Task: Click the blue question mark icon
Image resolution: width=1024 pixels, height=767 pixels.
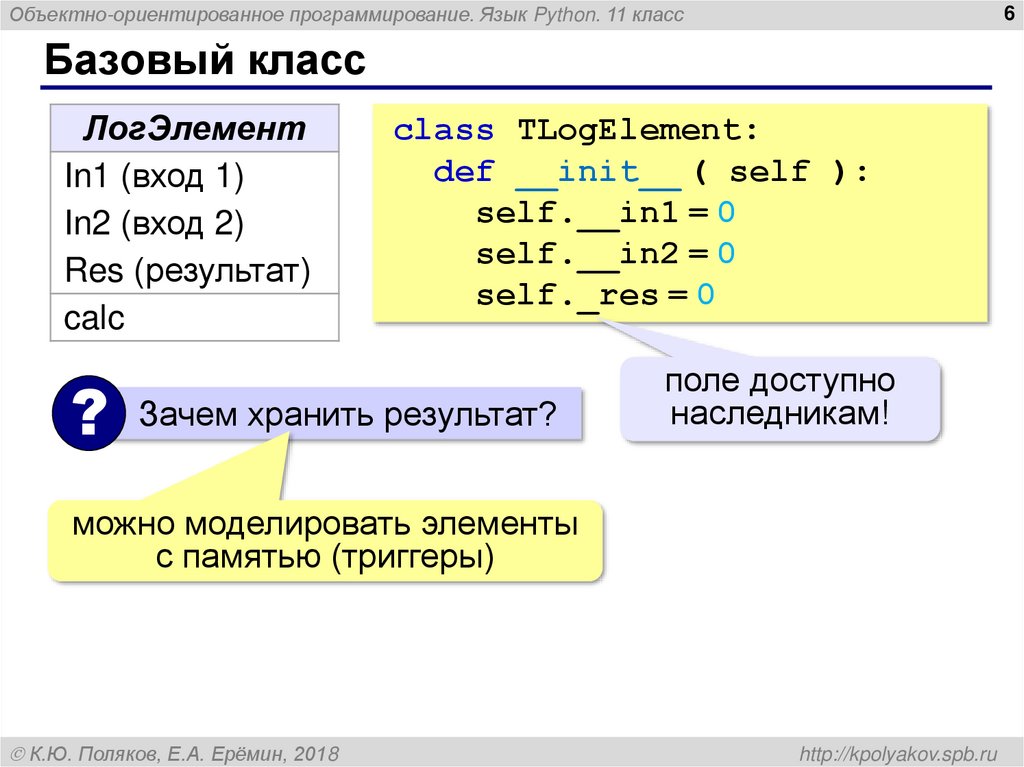Action: [89, 413]
